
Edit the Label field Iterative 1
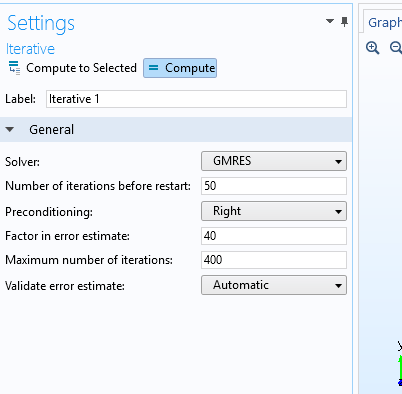point(196,99)
